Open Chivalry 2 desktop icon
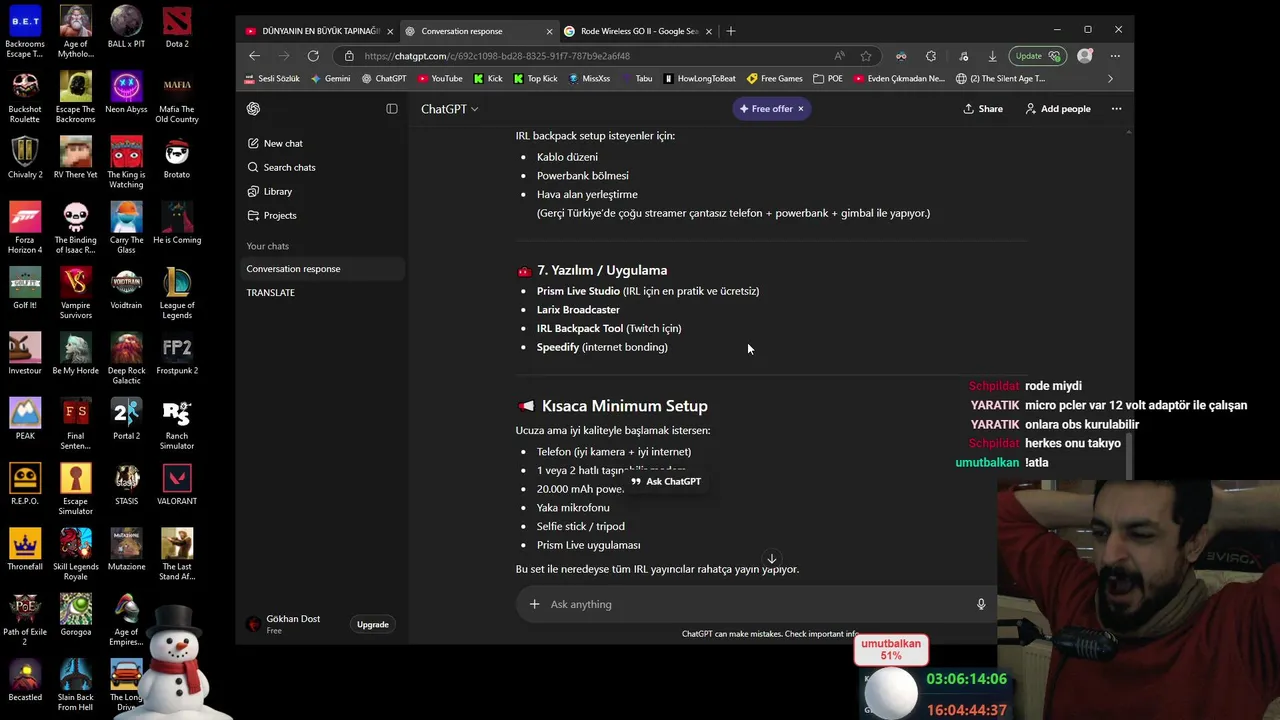1280x720 pixels. click(x=25, y=157)
